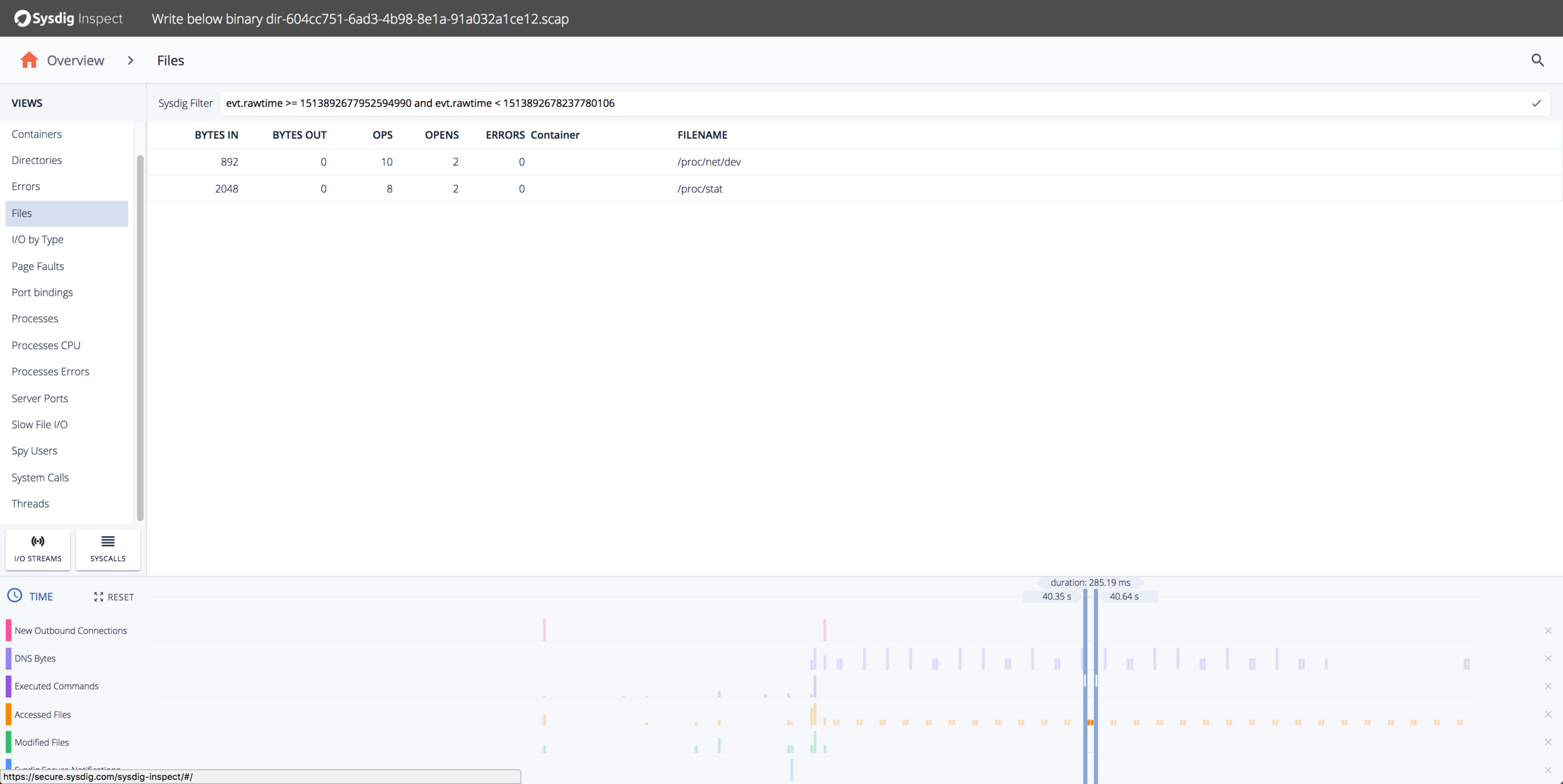The height and width of the screenshot is (784, 1563).
Task: Click the Sysdig Inspect logo
Action: tap(69, 18)
